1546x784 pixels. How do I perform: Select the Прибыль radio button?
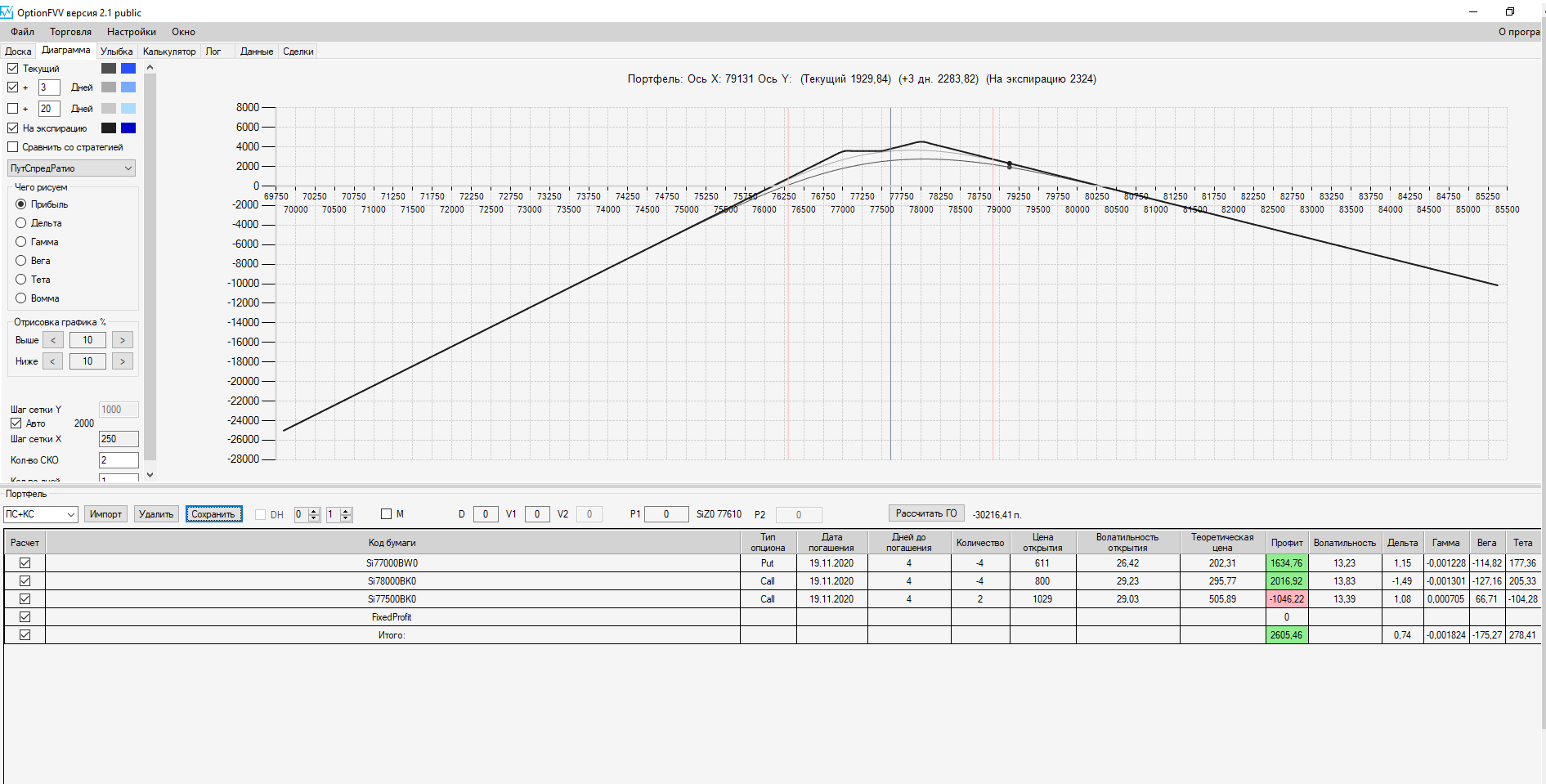[x=21, y=204]
